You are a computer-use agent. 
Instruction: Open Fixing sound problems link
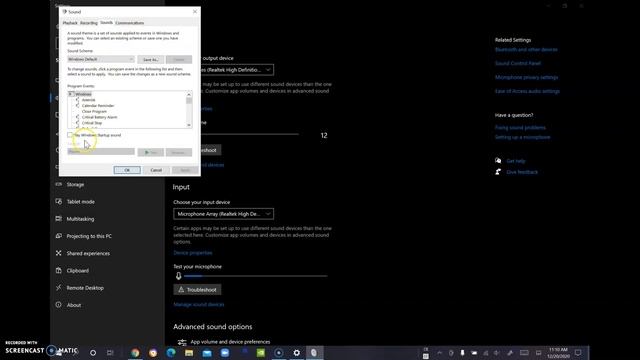(x=520, y=127)
